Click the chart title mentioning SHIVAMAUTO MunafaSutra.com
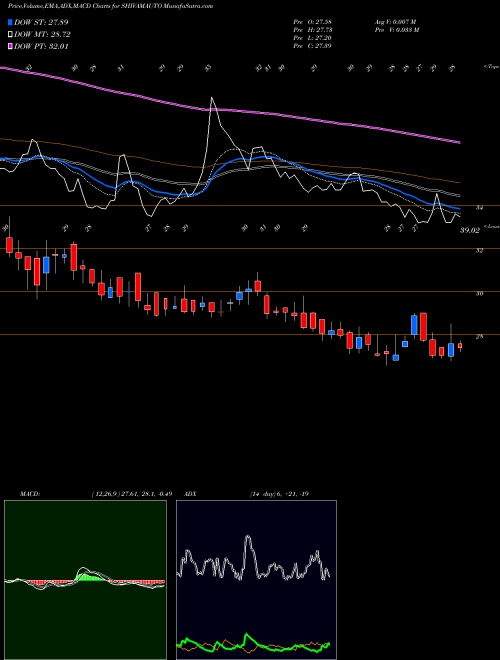Screen dimensions: 500x660 point(110,6)
